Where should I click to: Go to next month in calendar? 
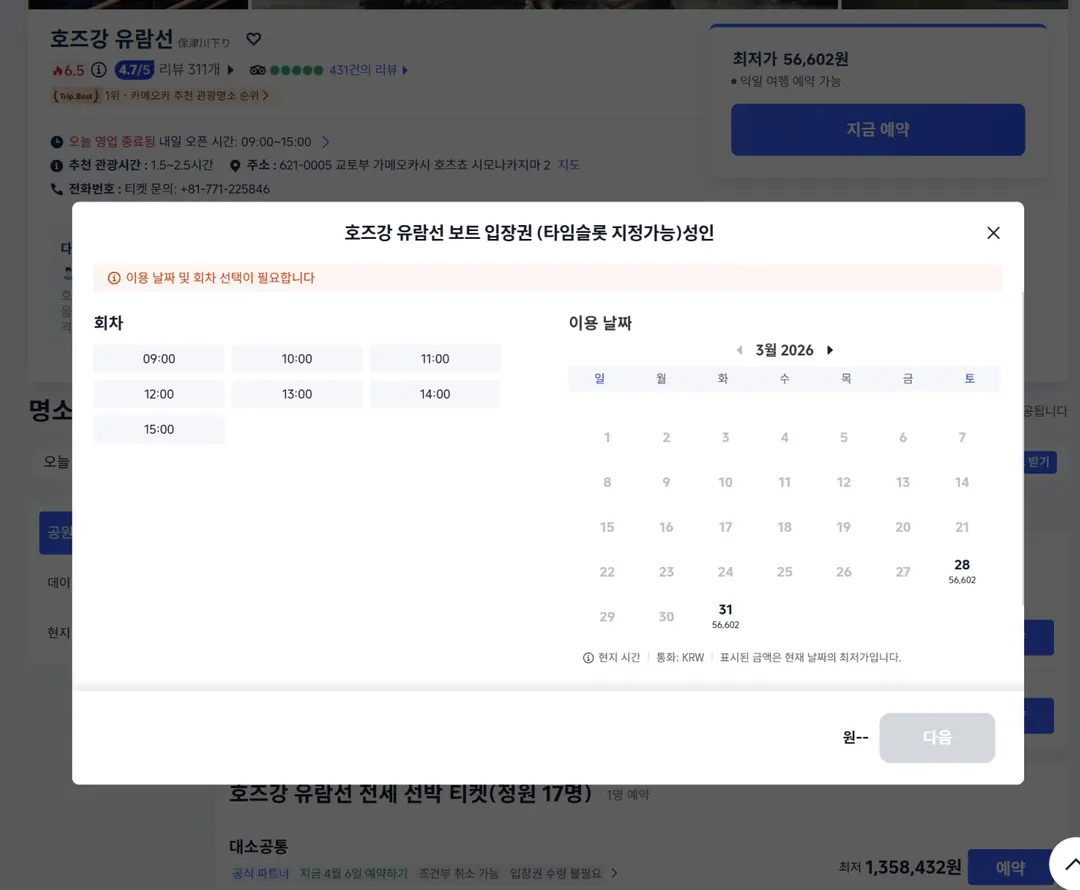click(x=830, y=350)
